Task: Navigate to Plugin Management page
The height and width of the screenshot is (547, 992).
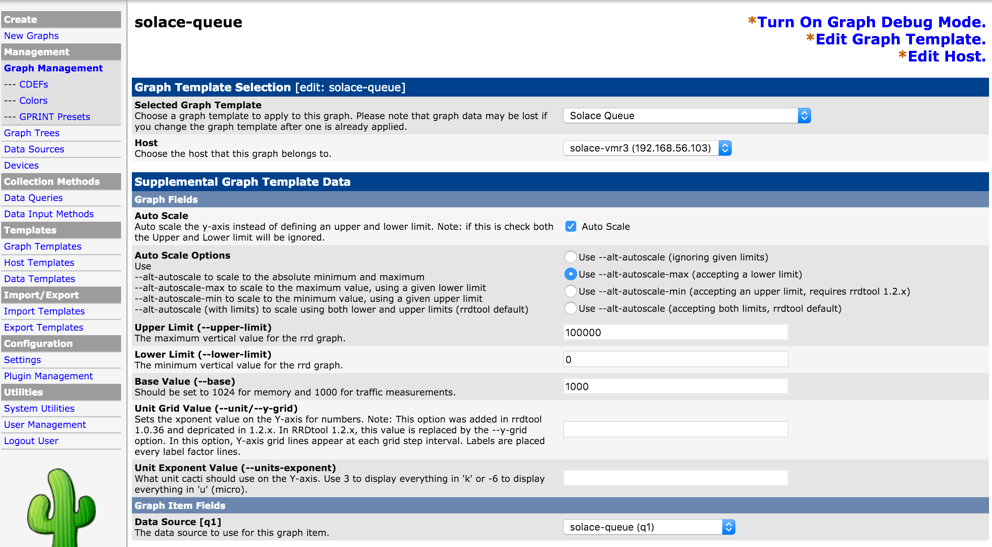Action: (x=48, y=376)
